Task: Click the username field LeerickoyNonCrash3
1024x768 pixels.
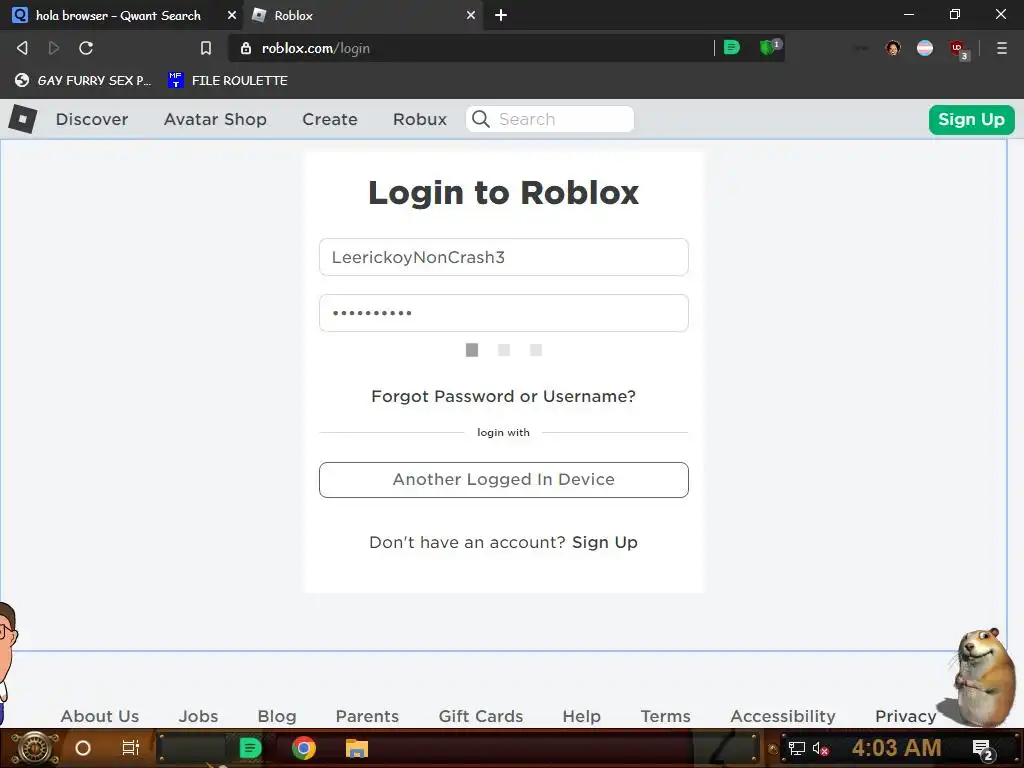Action: point(504,257)
